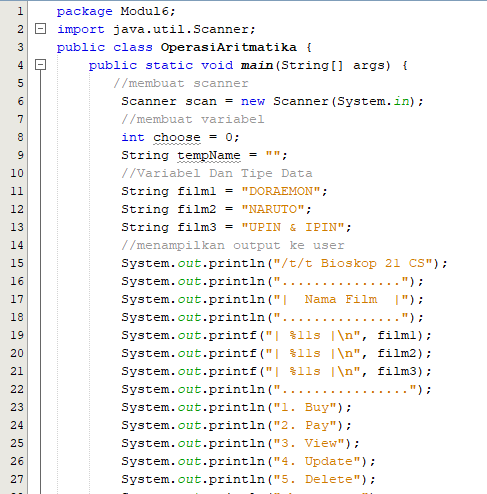
Task: Click line number 1 in the gutter
Action: 20,11
